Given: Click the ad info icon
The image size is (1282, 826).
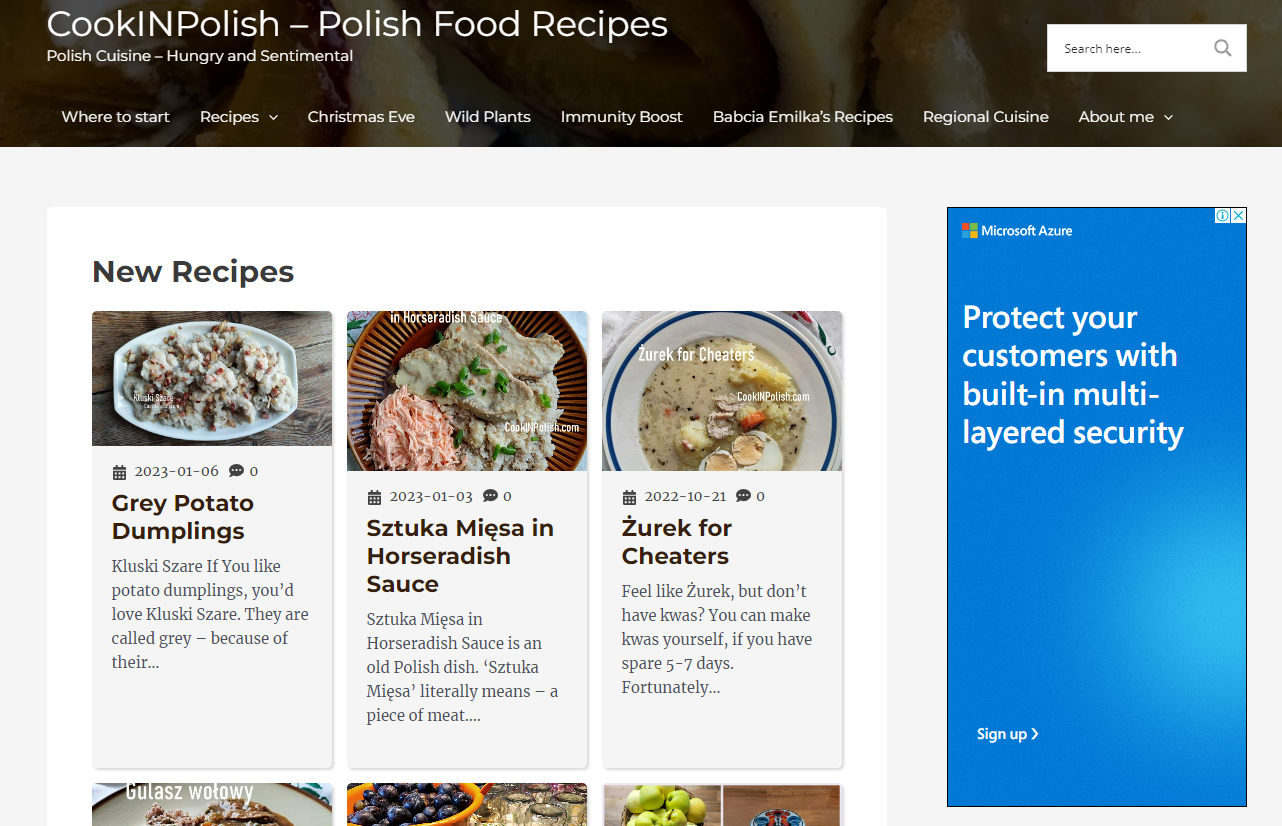Looking at the screenshot, I should point(1222,216).
